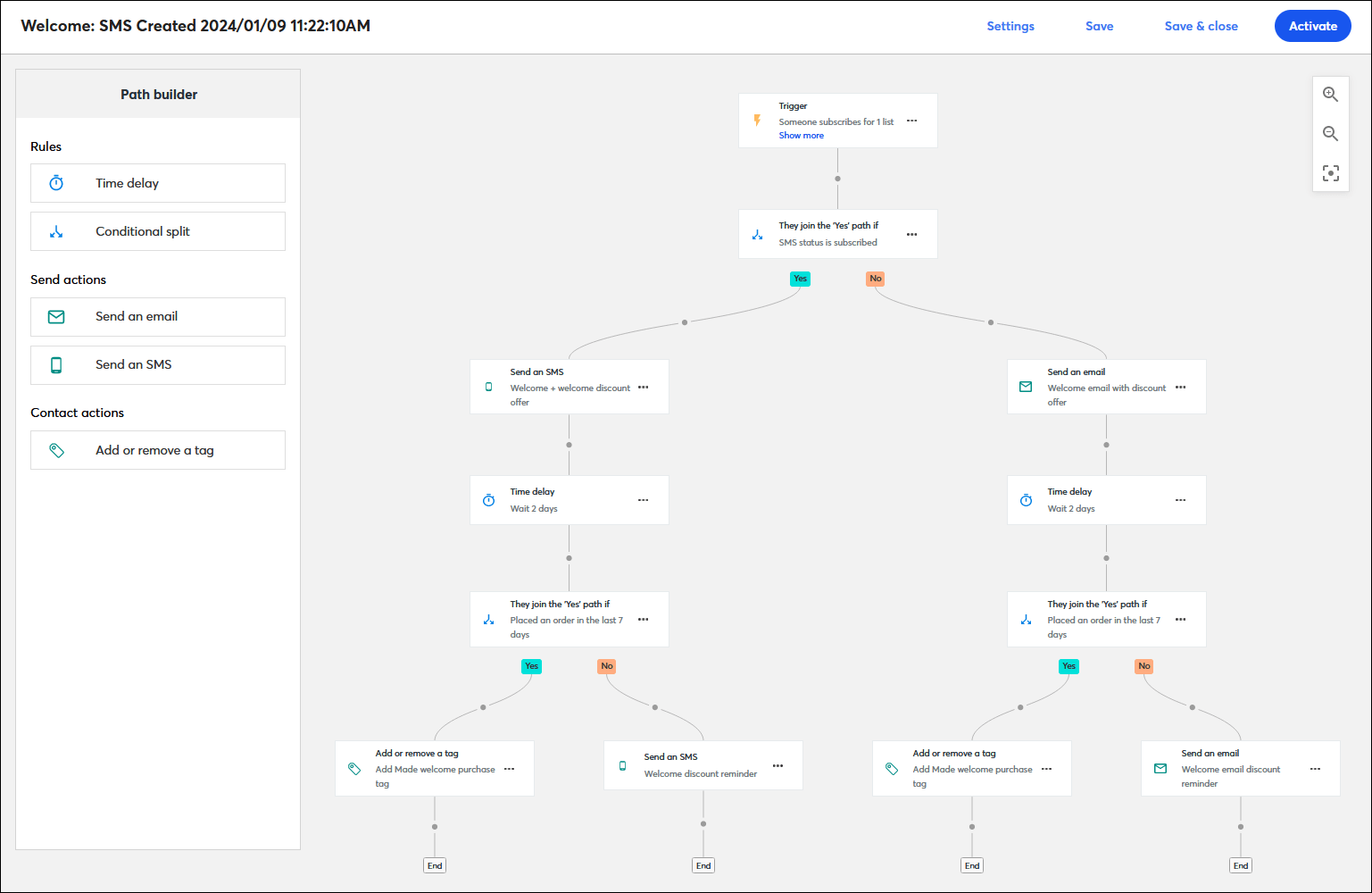
Task: Click the Send an email envelope icon in sidebar
Action: tap(56, 316)
